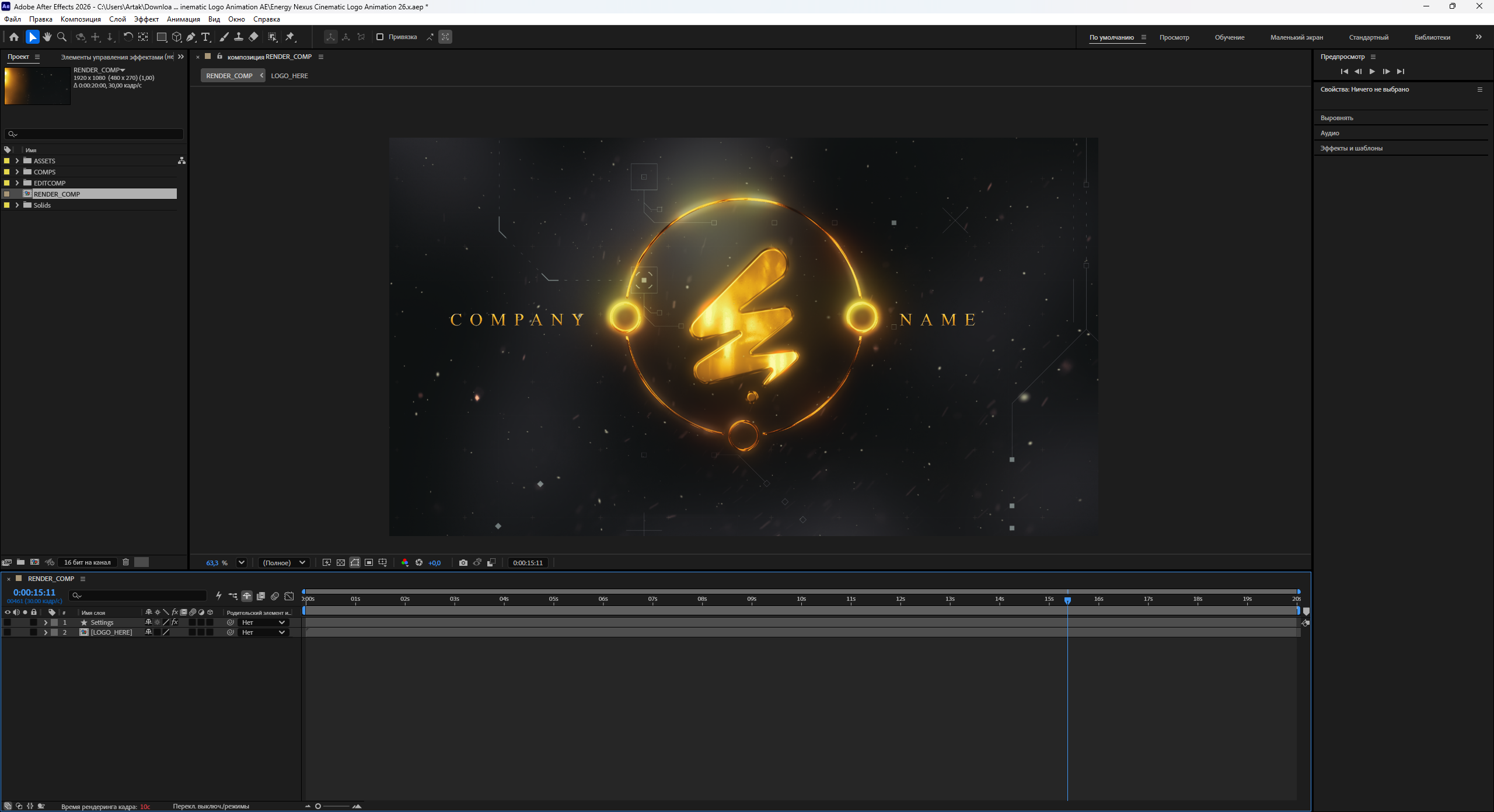
Task: Switch to the LOGO_HERE composition tab
Action: (289, 76)
